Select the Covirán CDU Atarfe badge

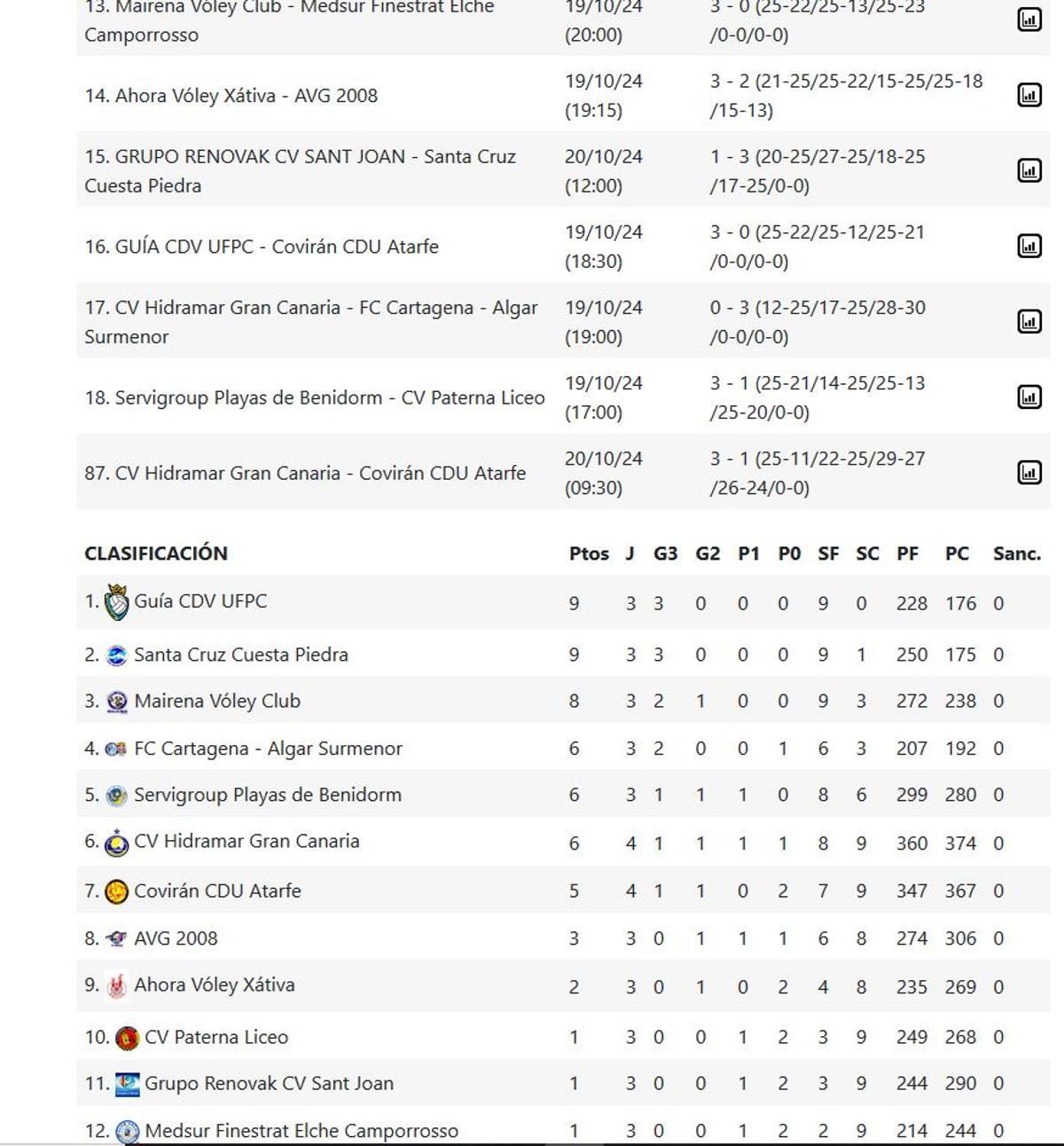pyautogui.click(x=116, y=890)
